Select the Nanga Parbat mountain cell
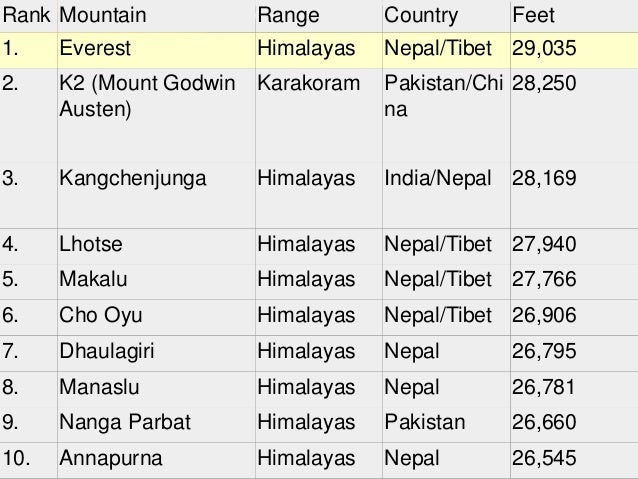Screen dimensions: 638x479 coord(156,424)
